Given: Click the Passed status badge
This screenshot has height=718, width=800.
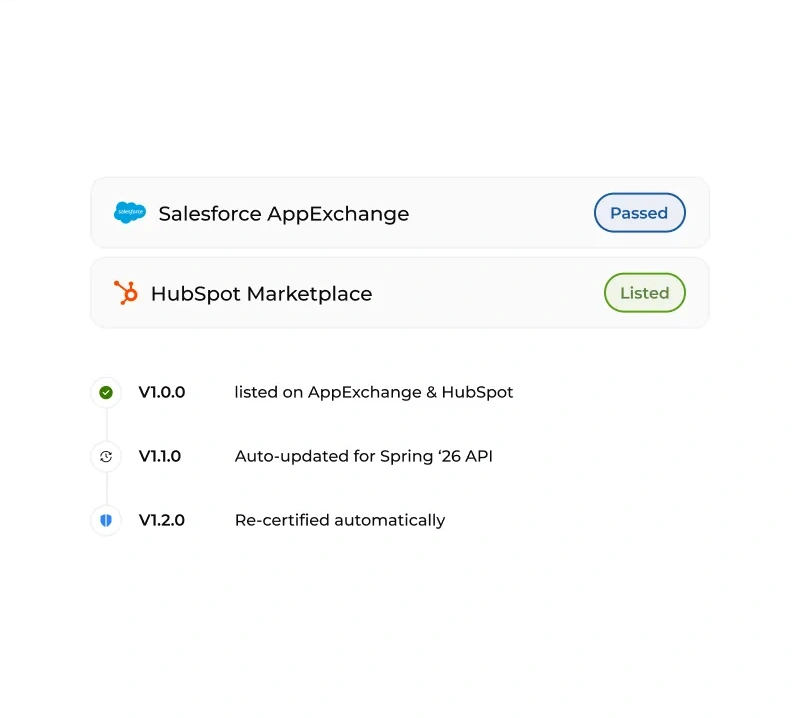Looking at the screenshot, I should [639, 212].
